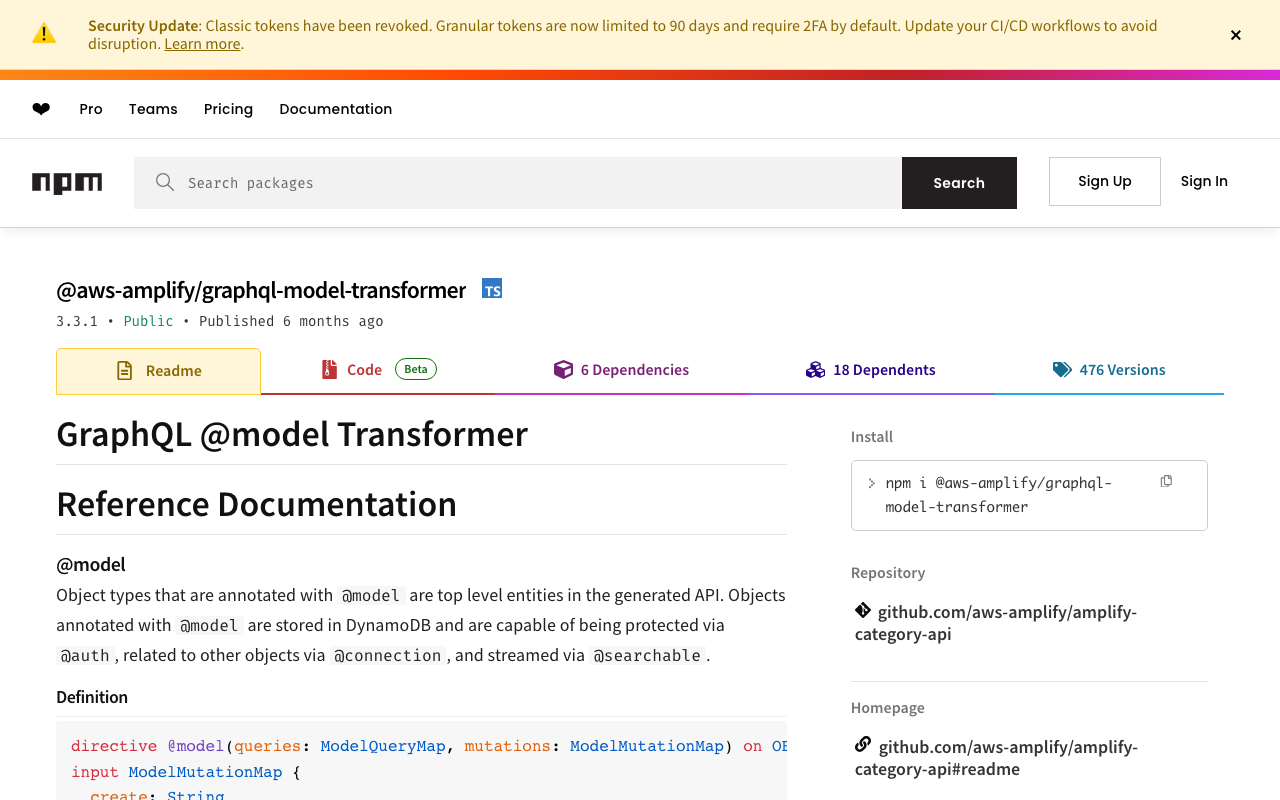Click the Sign Up button

(1104, 181)
